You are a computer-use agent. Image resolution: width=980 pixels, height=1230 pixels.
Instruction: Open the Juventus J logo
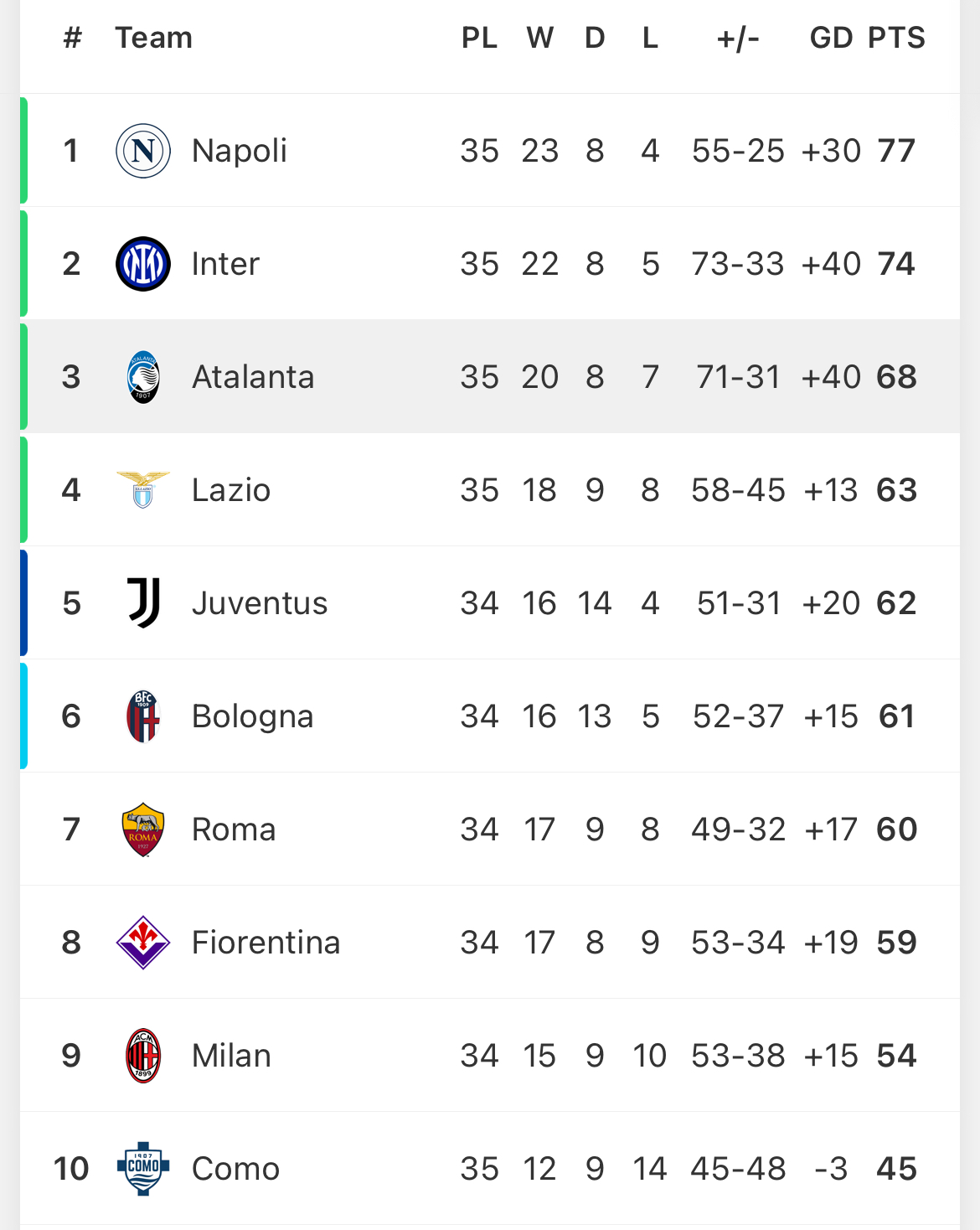[x=143, y=602]
